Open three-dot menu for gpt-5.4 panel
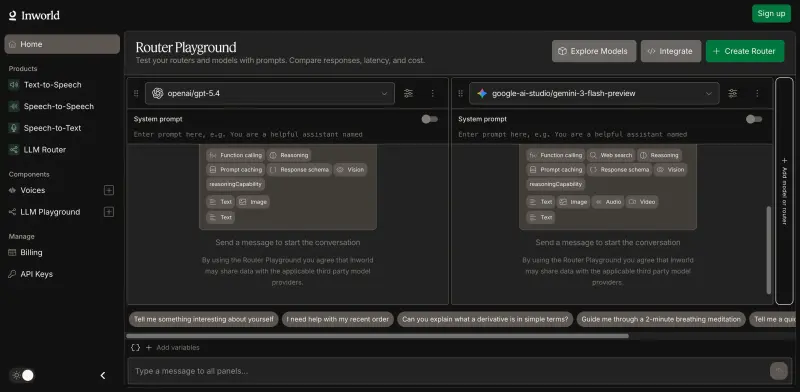The width and height of the screenshot is (800, 392). 433,93
